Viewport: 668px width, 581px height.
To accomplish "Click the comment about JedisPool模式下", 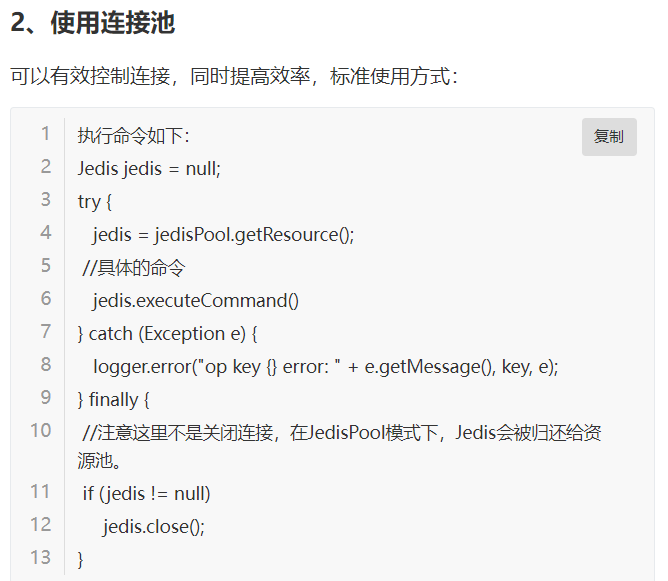I will tap(342, 433).
